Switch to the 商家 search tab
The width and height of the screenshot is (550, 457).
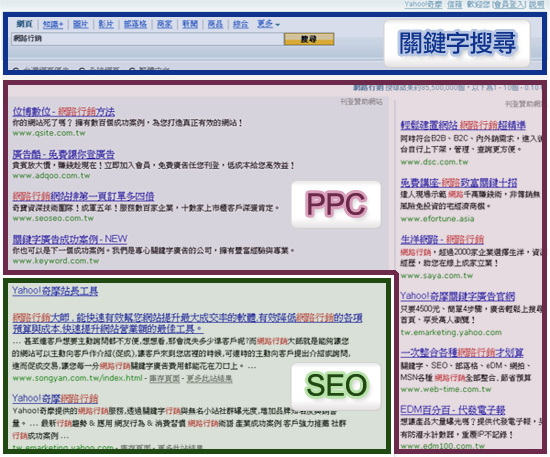164,24
